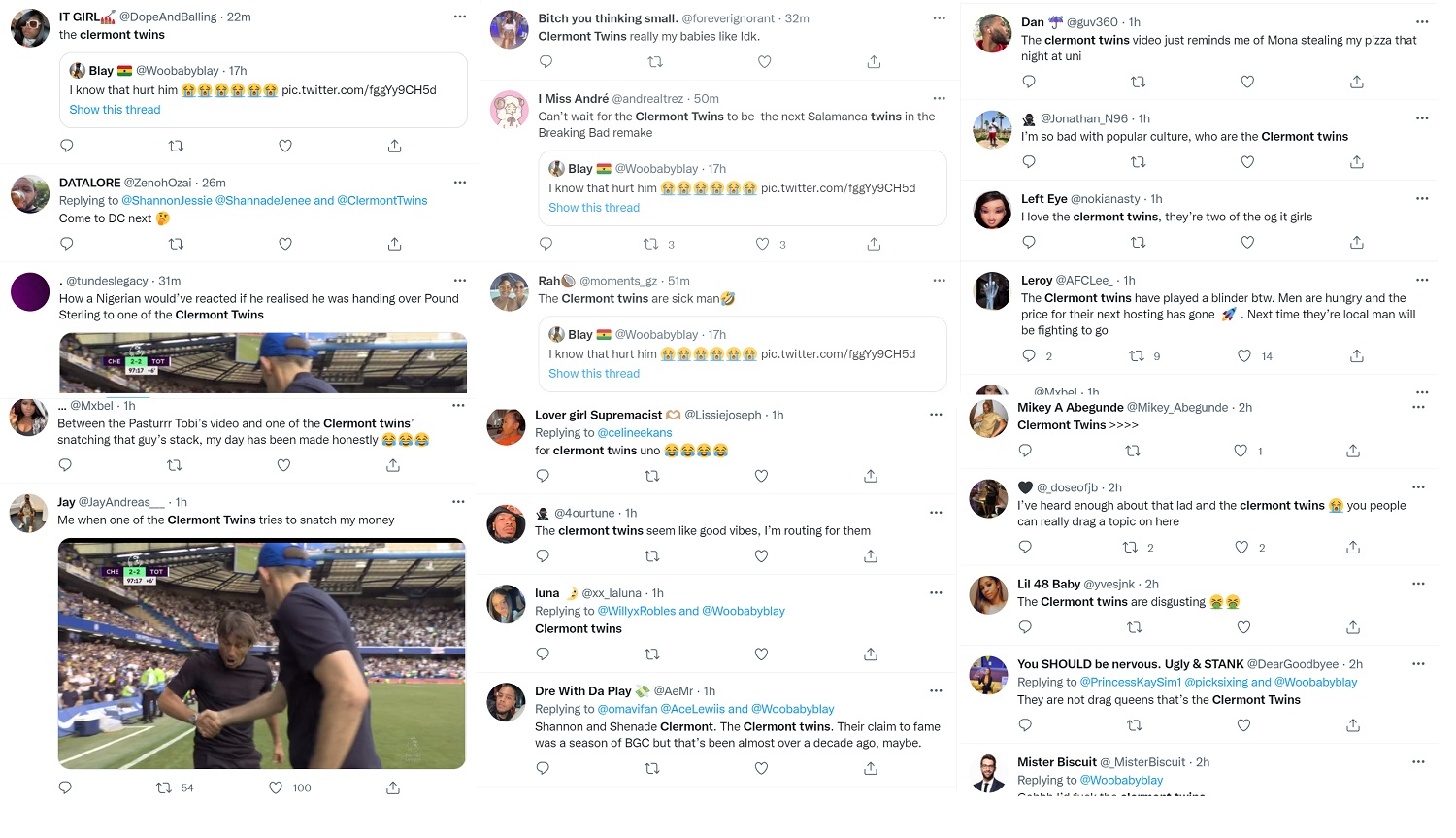Open Leroy's profile avatar
Image resolution: width=1456 pixels, height=838 pixels.
click(992, 290)
